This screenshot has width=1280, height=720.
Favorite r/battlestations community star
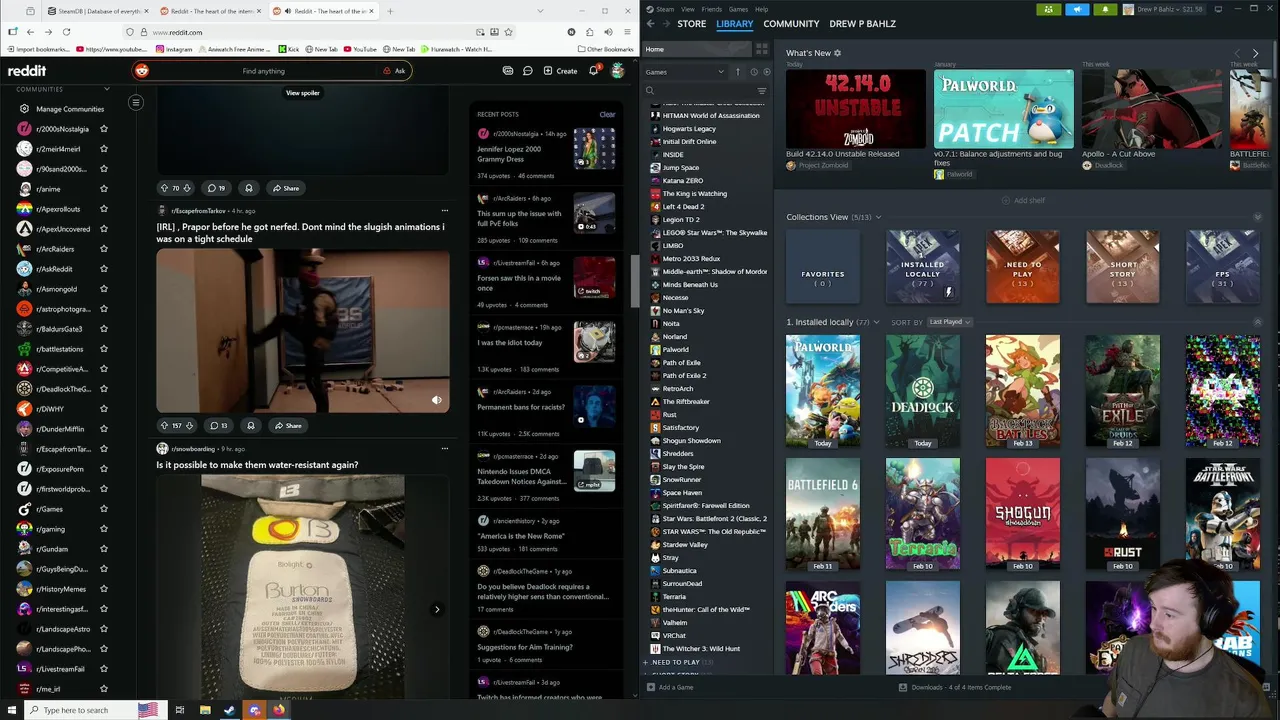tap(103, 349)
